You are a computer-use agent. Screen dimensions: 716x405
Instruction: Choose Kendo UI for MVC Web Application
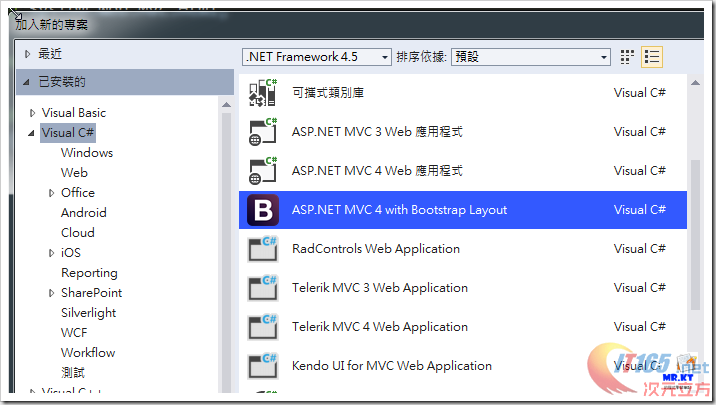pyautogui.click(x=463, y=366)
